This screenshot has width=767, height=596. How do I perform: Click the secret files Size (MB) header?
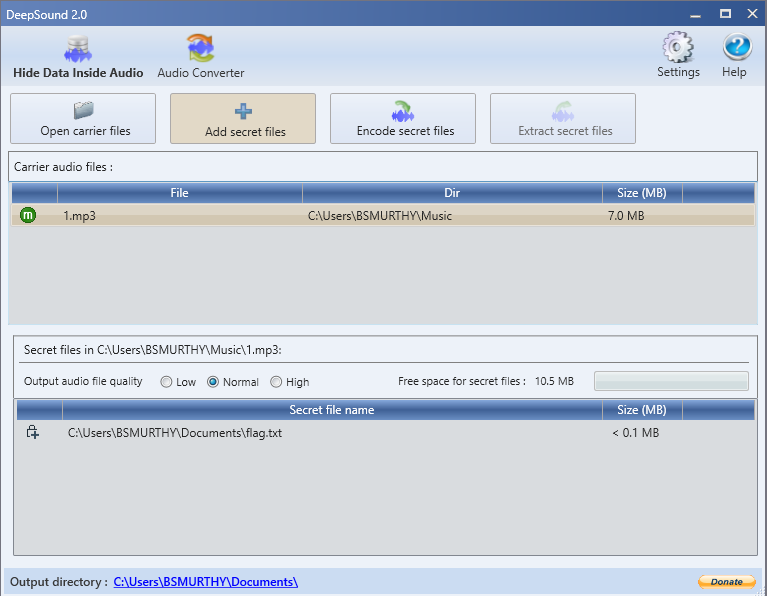[x=642, y=410]
